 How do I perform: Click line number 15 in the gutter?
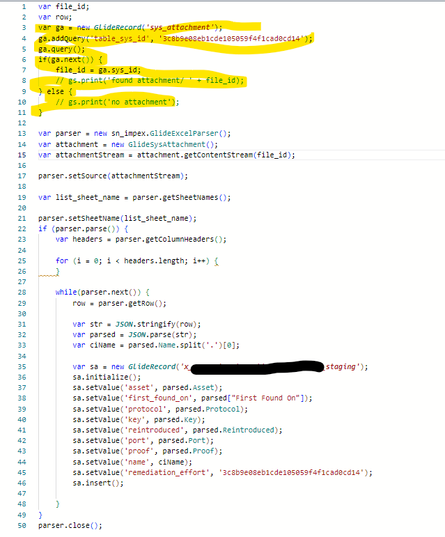(22, 155)
